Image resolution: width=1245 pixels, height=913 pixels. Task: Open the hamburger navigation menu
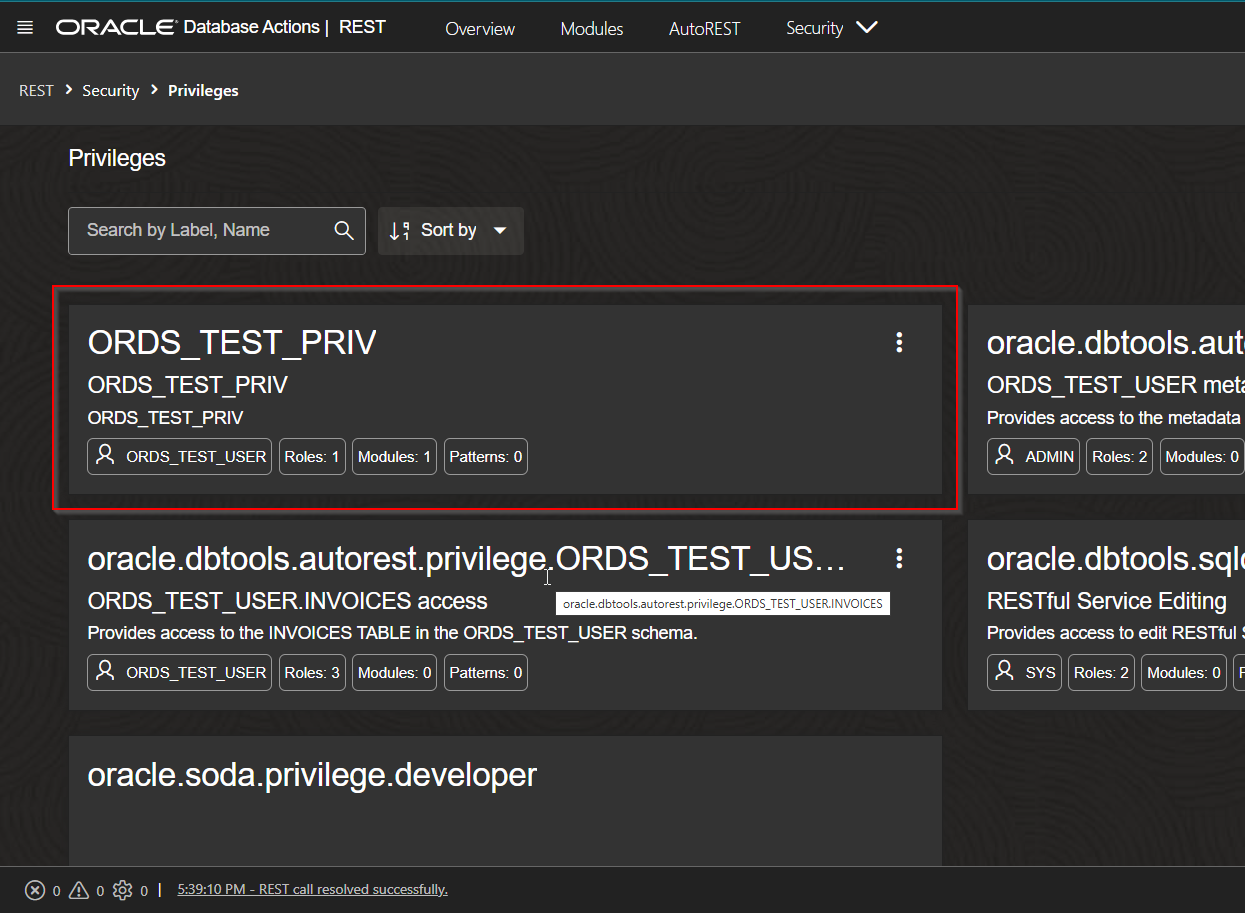(x=24, y=27)
